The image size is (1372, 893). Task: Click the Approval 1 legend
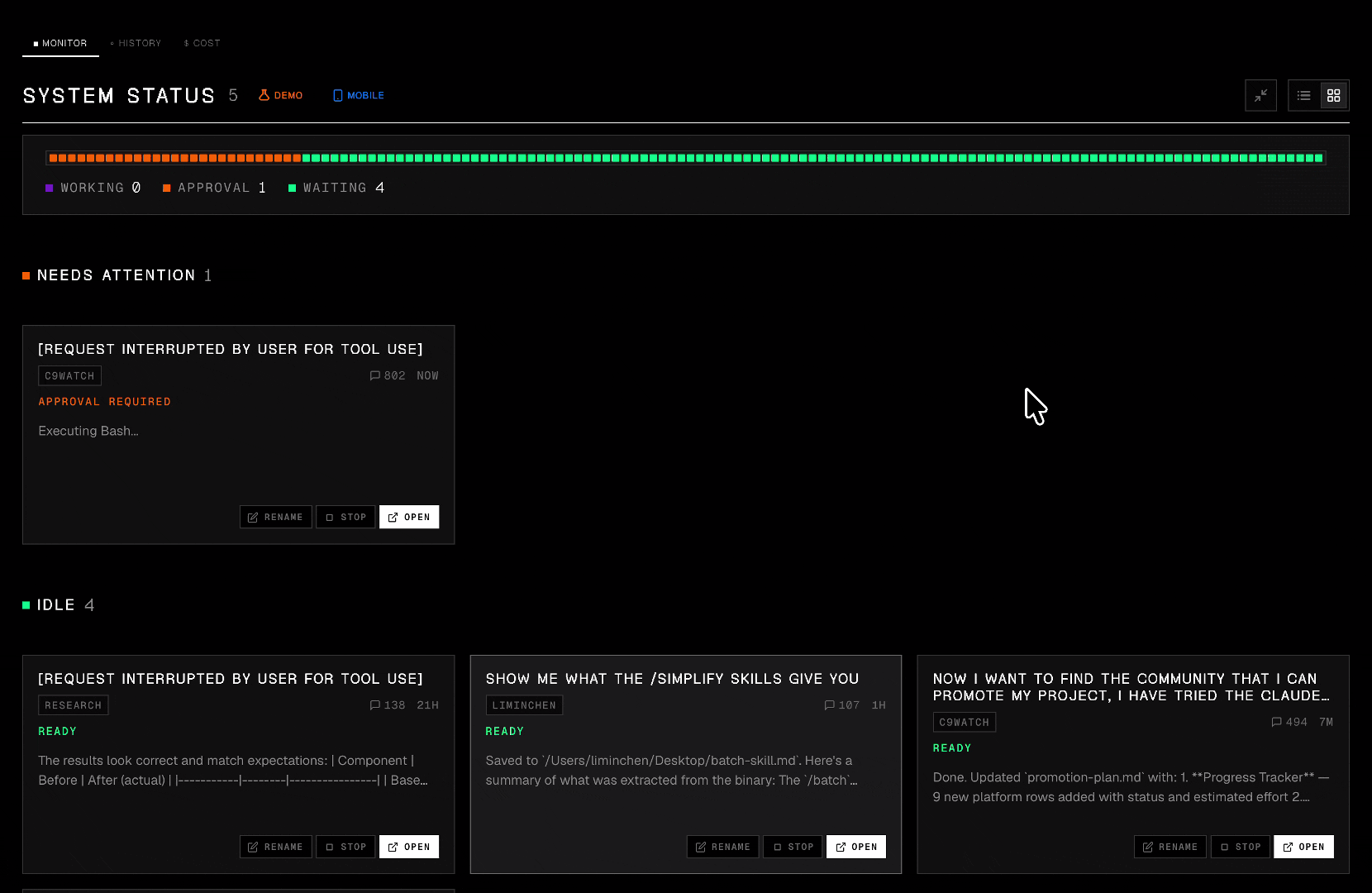point(214,188)
